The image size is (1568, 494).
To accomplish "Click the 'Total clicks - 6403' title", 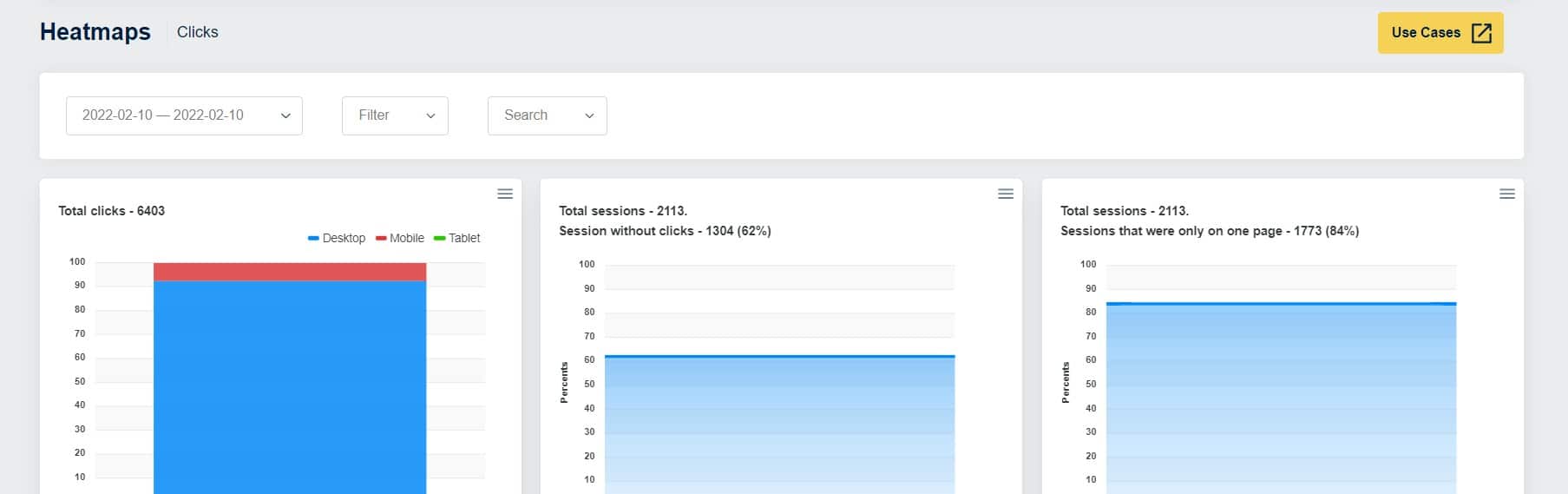I will (x=112, y=211).
